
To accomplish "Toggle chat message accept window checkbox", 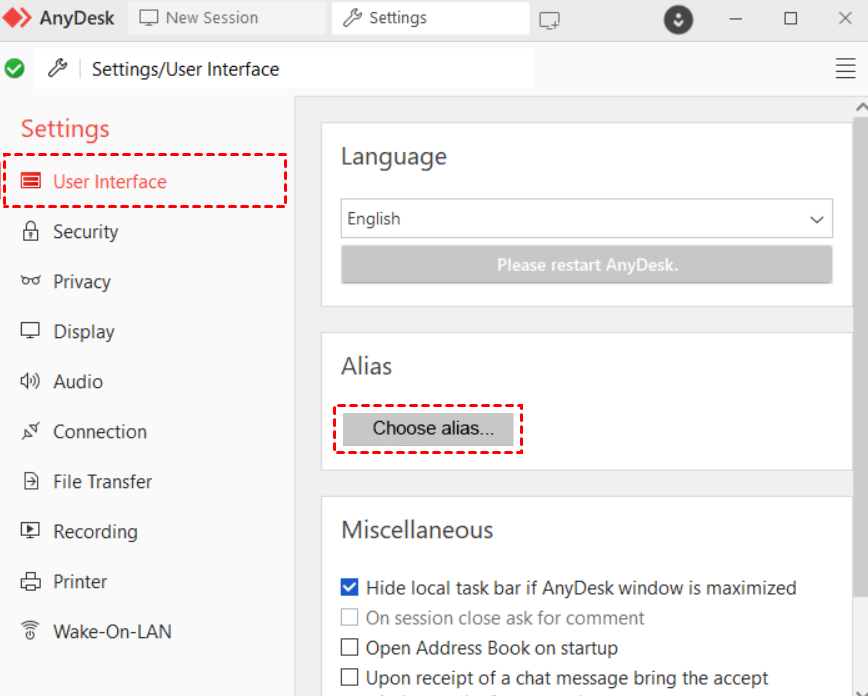I will point(349,678).
